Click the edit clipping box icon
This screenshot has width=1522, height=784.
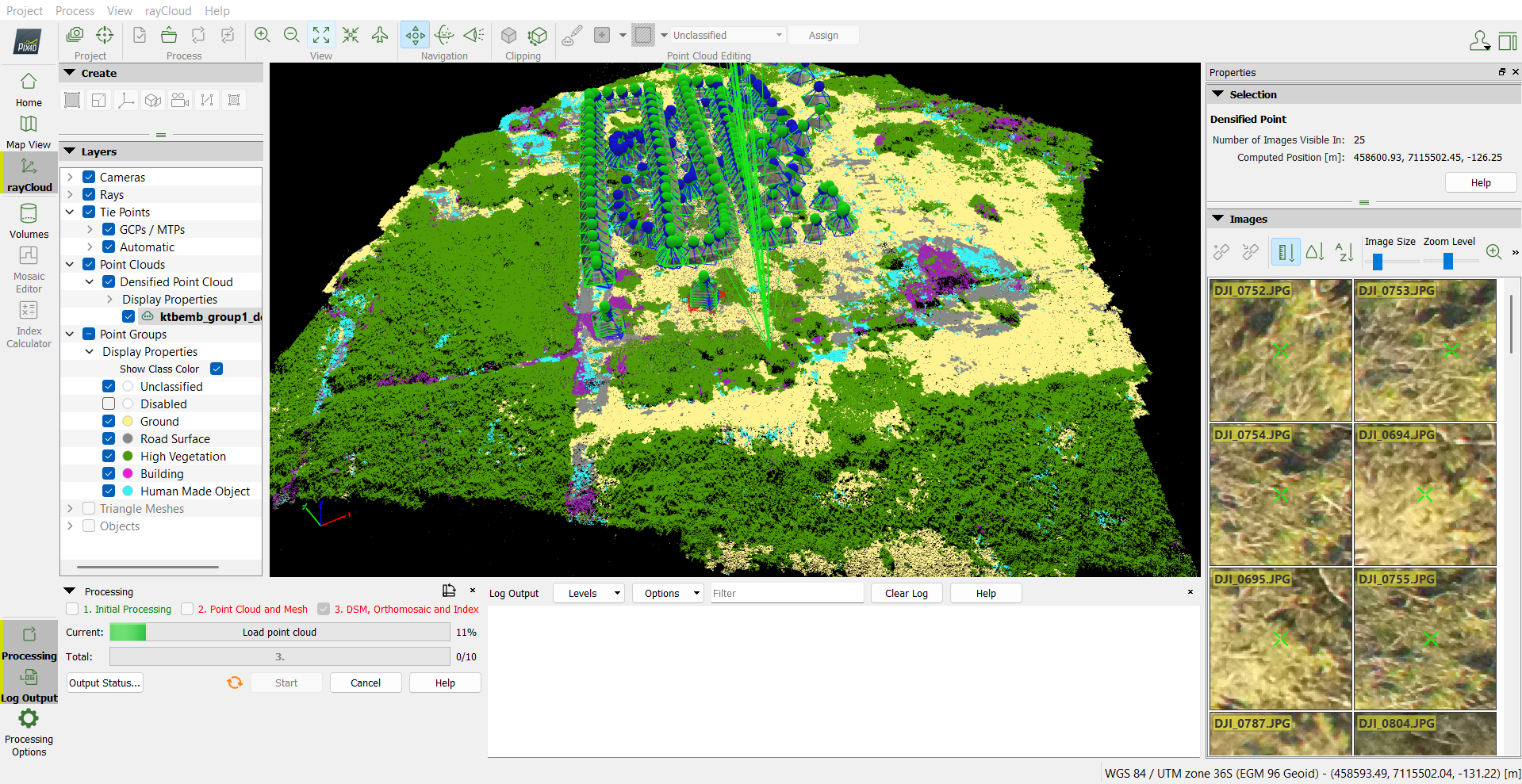(538, 36)
